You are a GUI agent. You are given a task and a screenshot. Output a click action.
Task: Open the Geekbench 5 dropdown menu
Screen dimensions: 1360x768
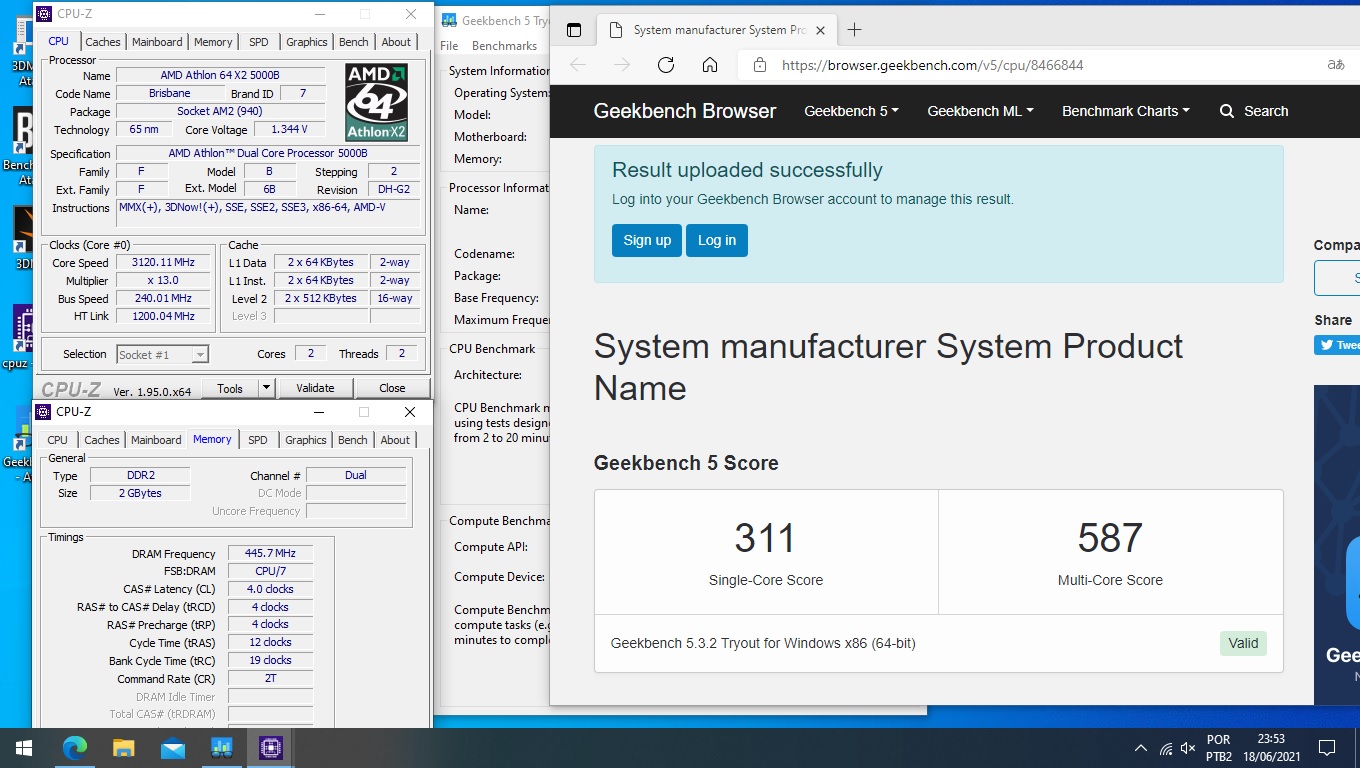(851, 111)
